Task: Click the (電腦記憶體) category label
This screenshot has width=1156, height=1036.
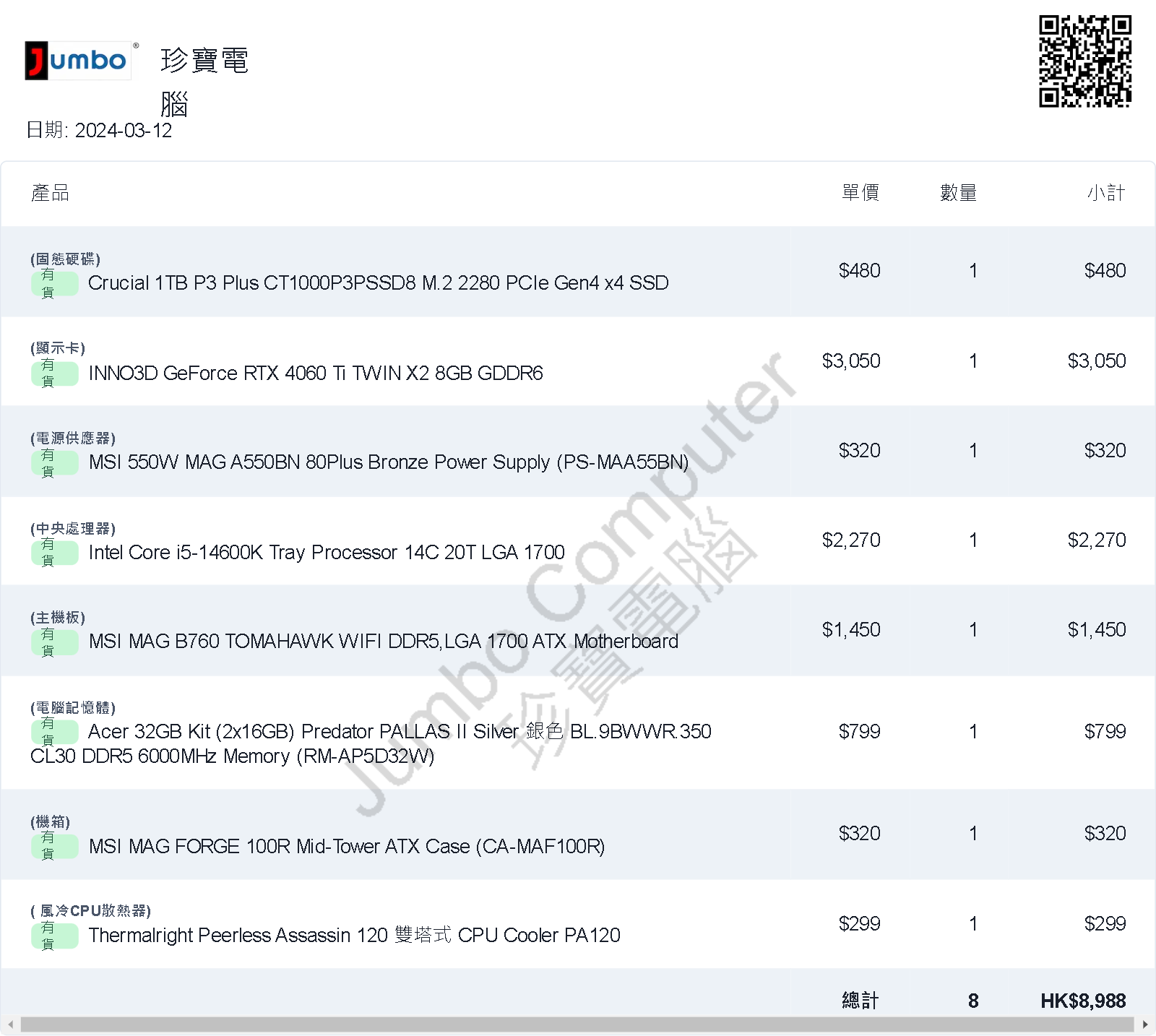Action: (73, 707)
